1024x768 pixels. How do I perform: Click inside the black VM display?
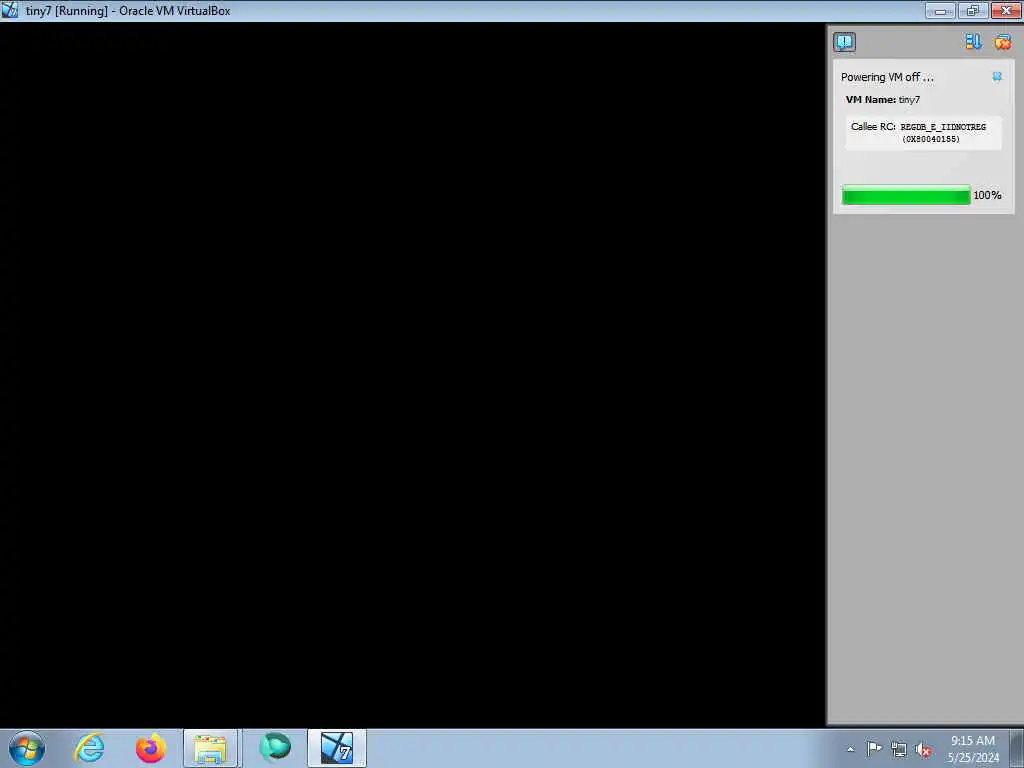(x=413, y=374)
